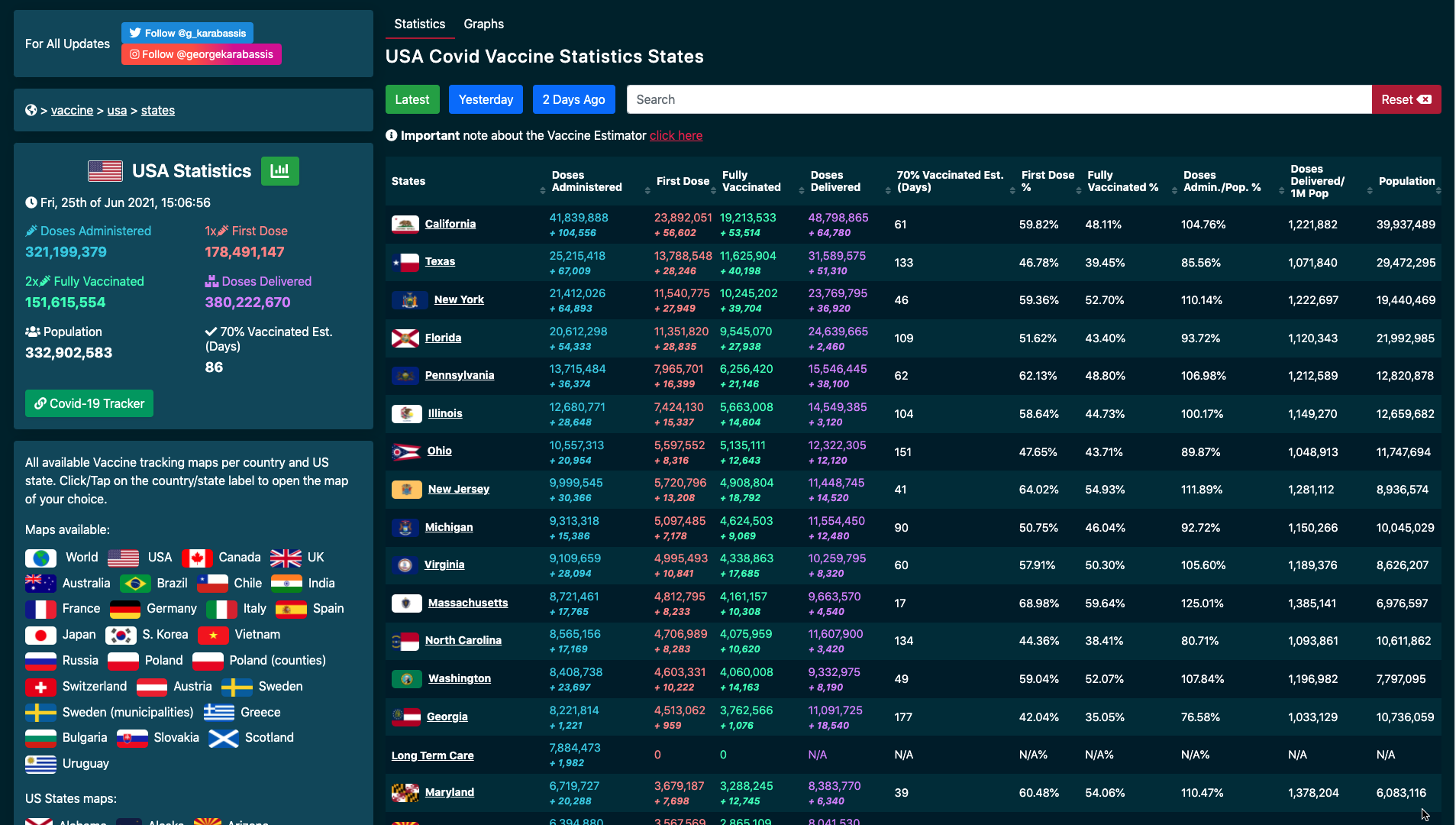Switch to the Statistics tab
The width and height of the screenshot is (1456, 825).
(x=420, y=24)
